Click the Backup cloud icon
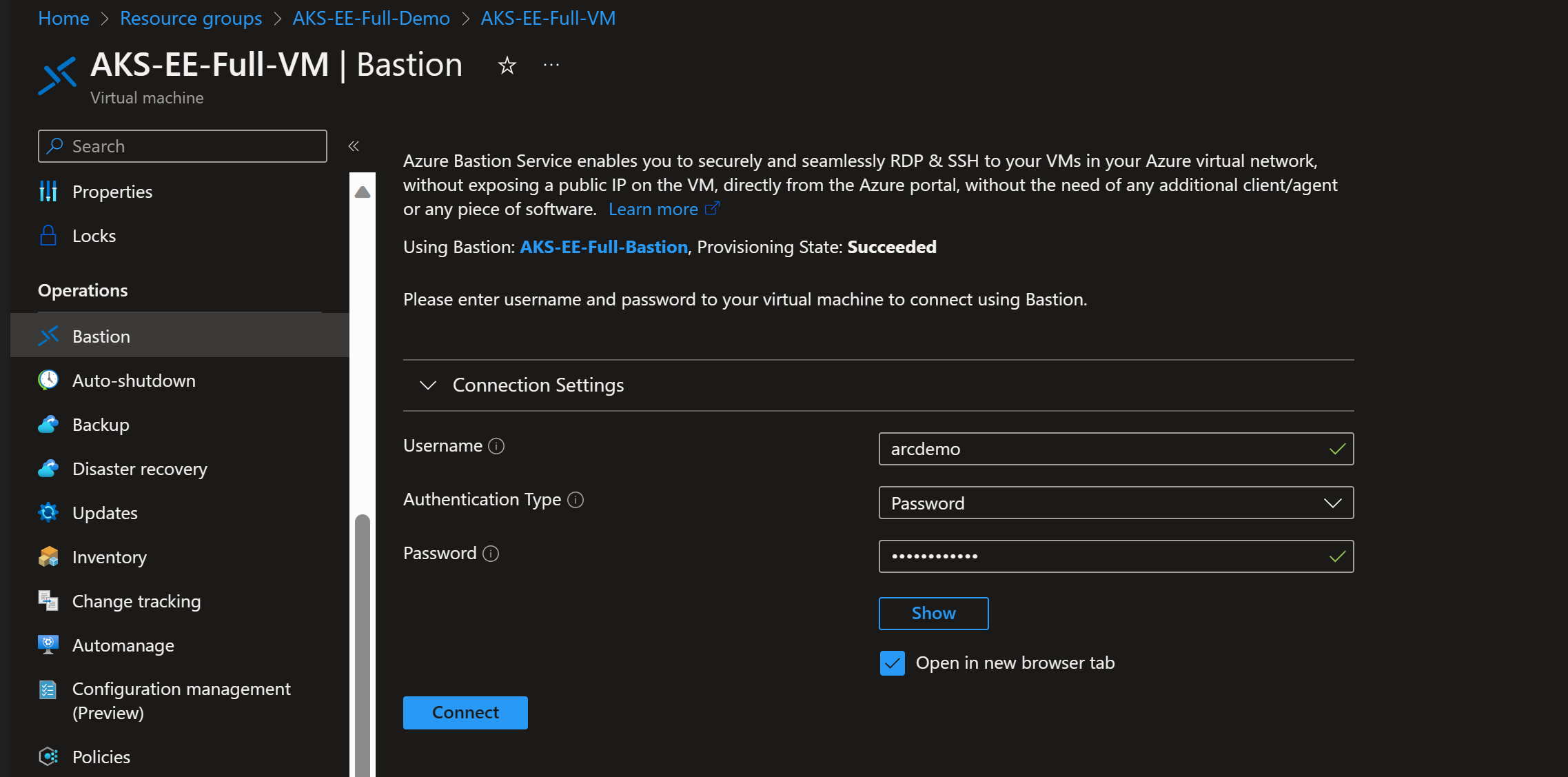This screenshot has width=1568, height=777. coord(48,424)
